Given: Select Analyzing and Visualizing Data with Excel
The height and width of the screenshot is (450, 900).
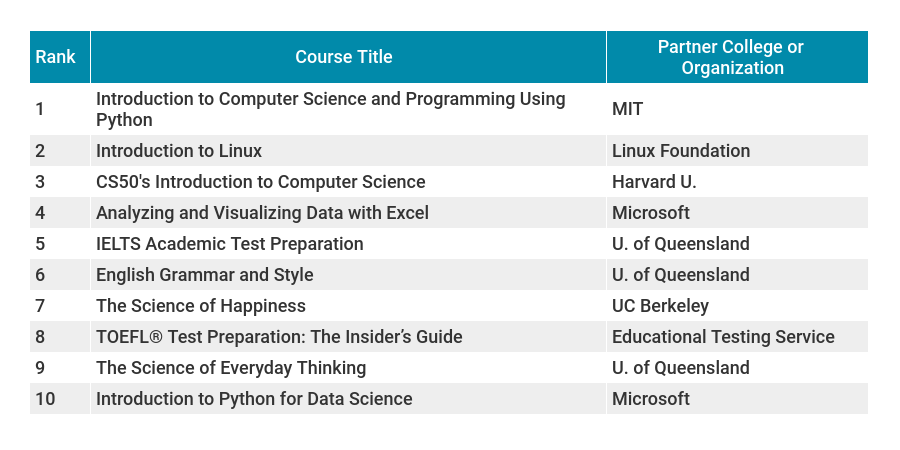Looking at the screenshot, I should click(262, 213).
